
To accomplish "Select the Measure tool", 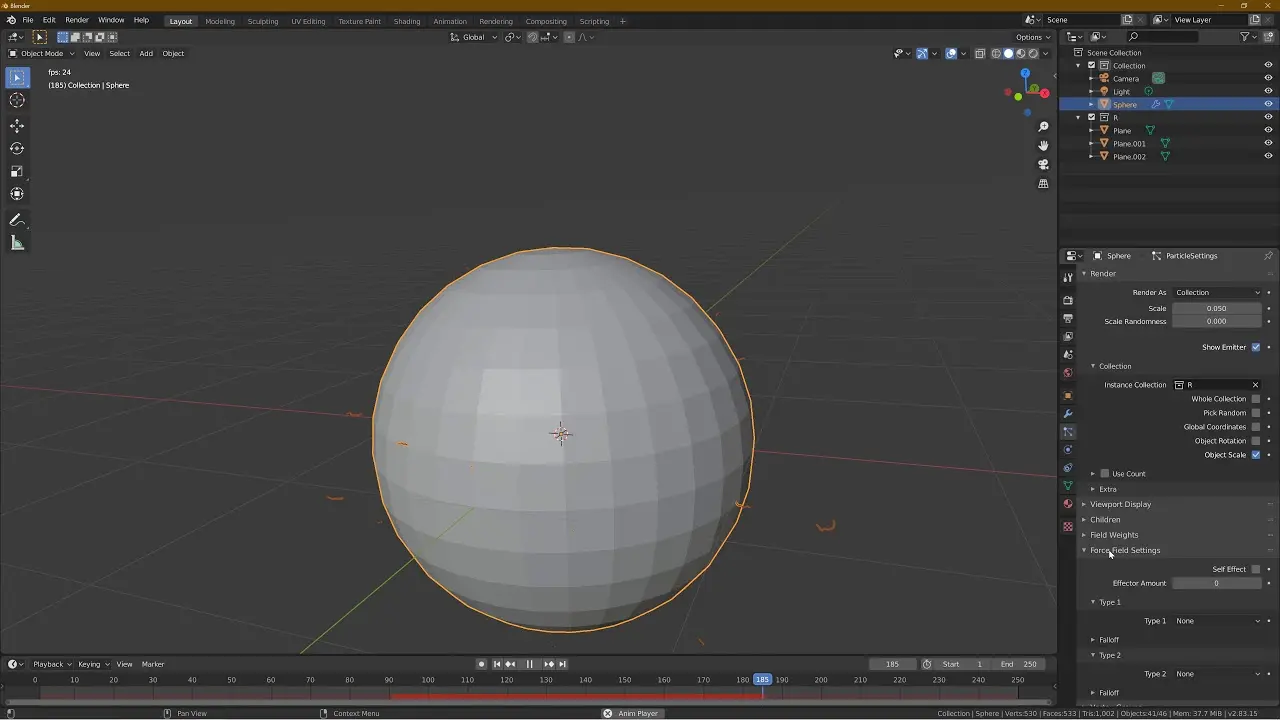I will 17,243.
